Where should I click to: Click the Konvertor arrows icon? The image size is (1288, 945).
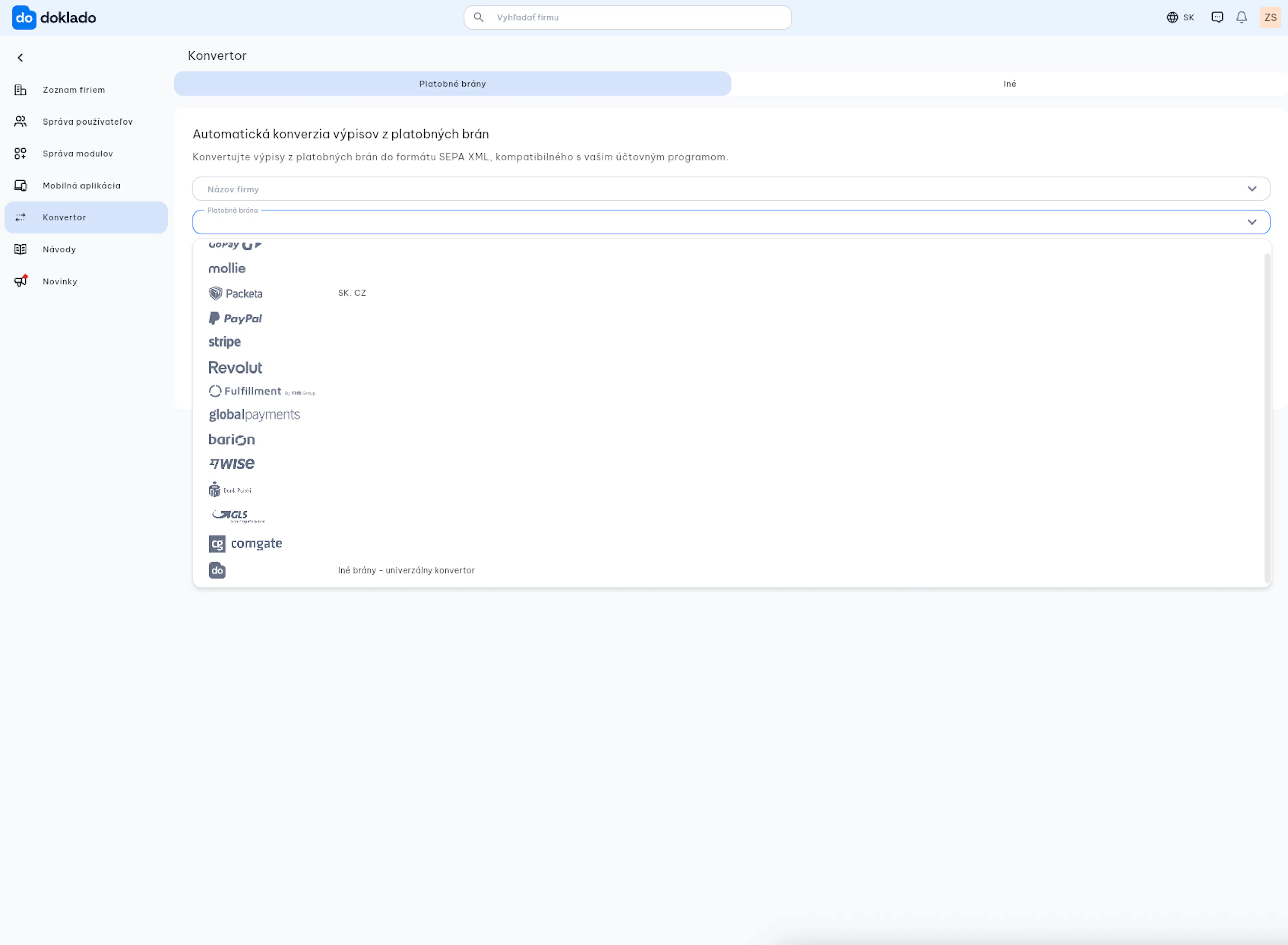click(20, 218)
